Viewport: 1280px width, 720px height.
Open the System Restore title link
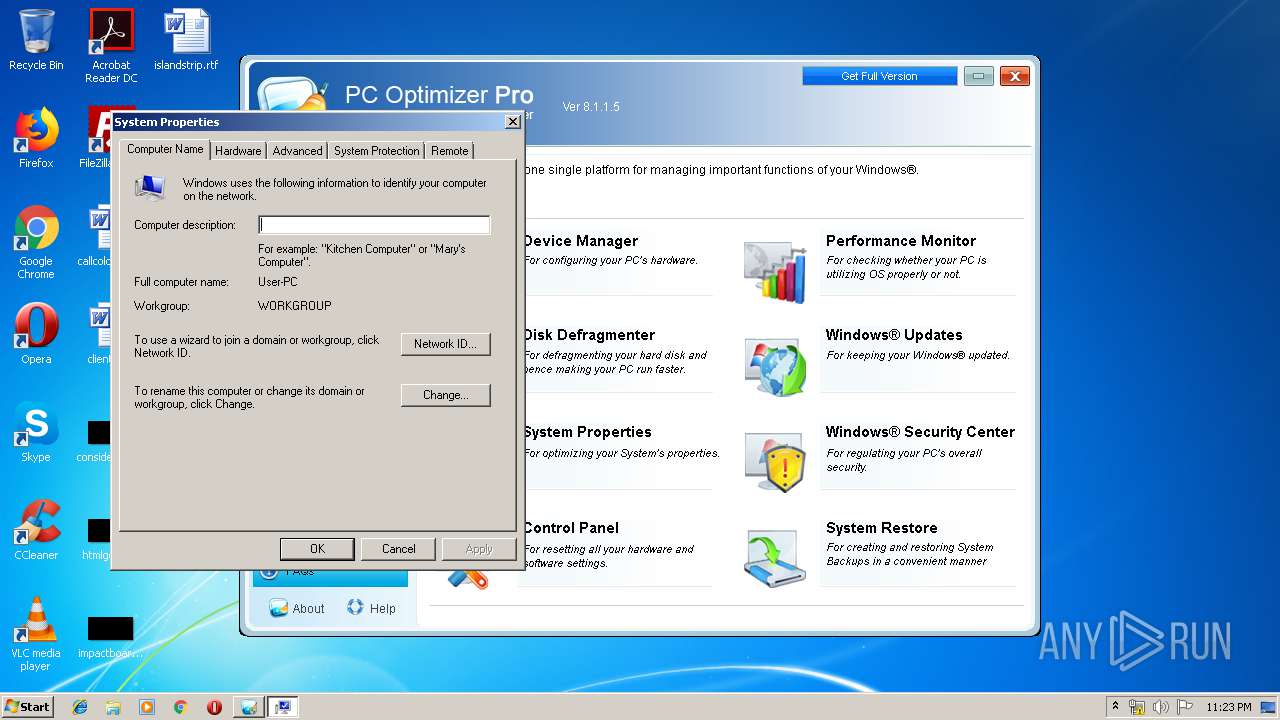(x=882, y=528)
